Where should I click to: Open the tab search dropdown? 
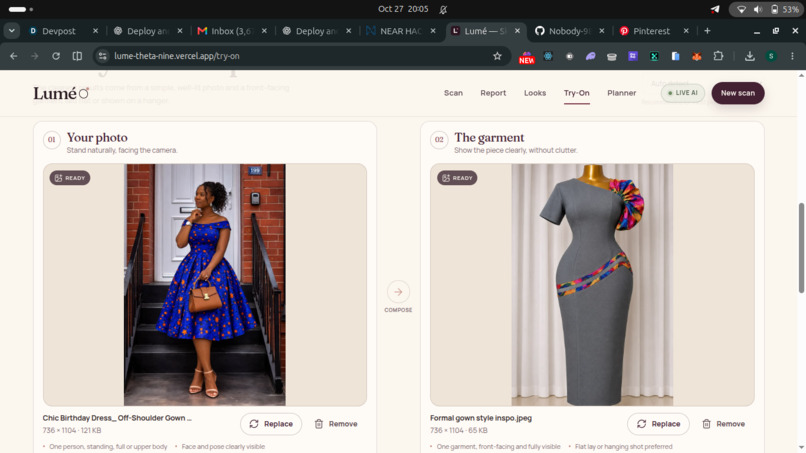click(x=11, y=31)
